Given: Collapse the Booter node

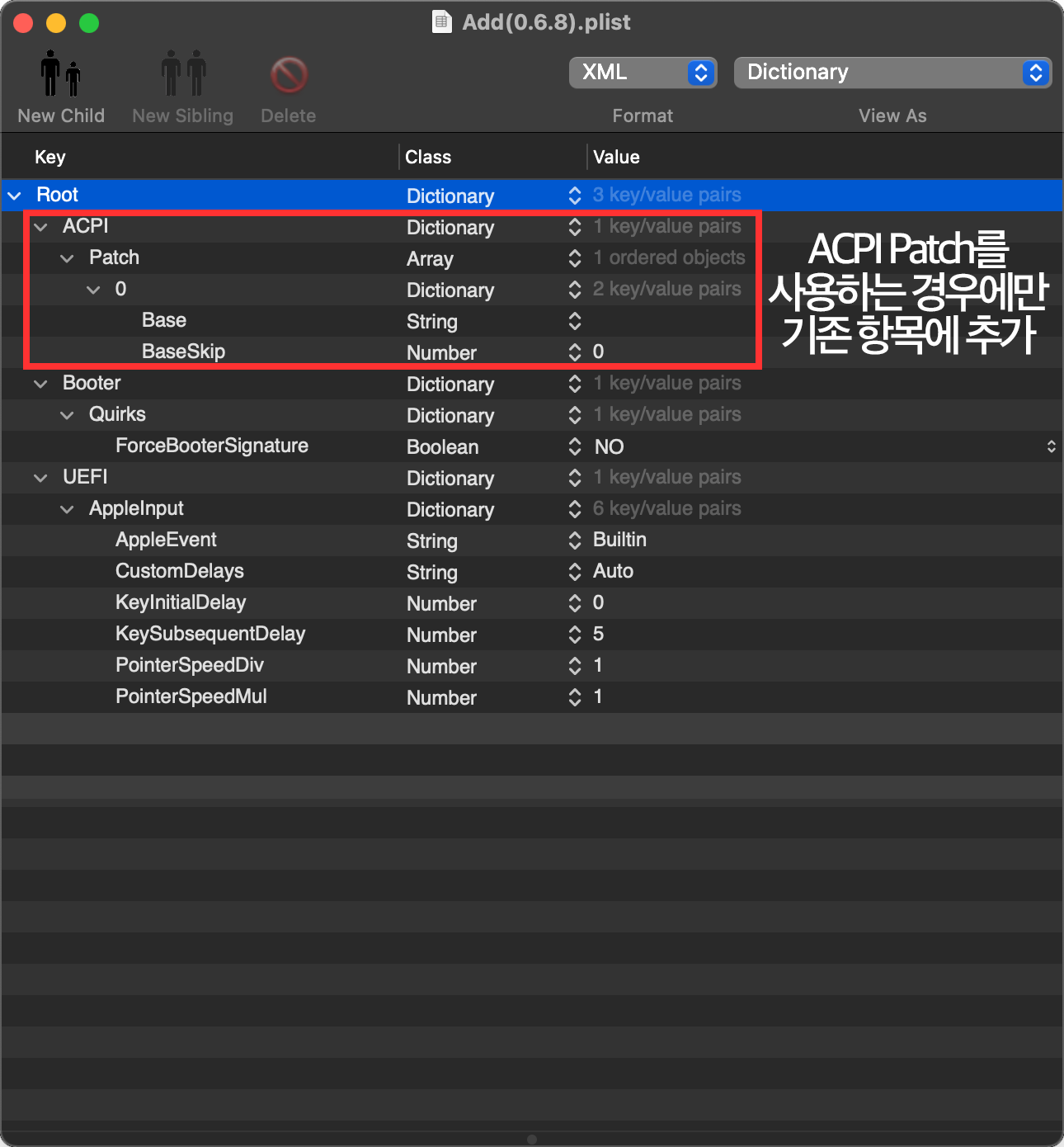Looking at the screenshot, I should click(41, 384).
